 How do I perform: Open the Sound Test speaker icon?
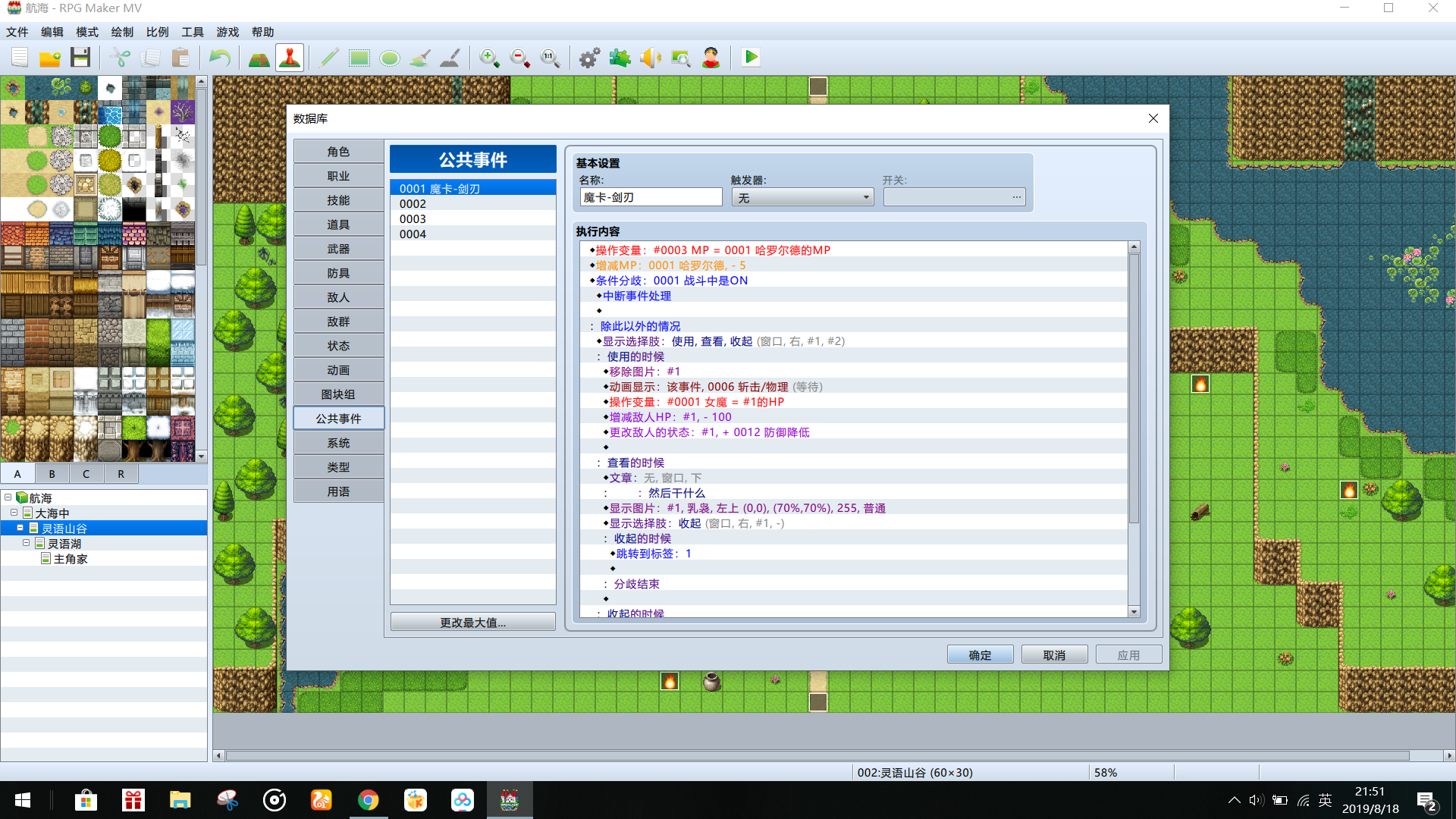tap(651, 58)
